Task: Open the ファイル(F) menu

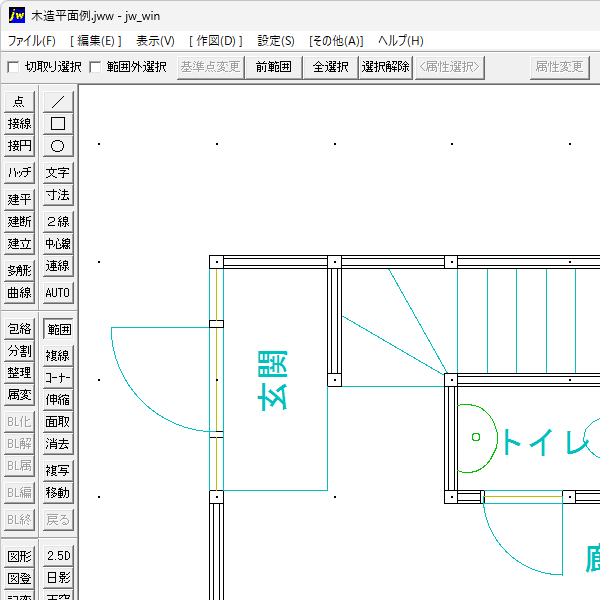Action: tap(31, 41)
